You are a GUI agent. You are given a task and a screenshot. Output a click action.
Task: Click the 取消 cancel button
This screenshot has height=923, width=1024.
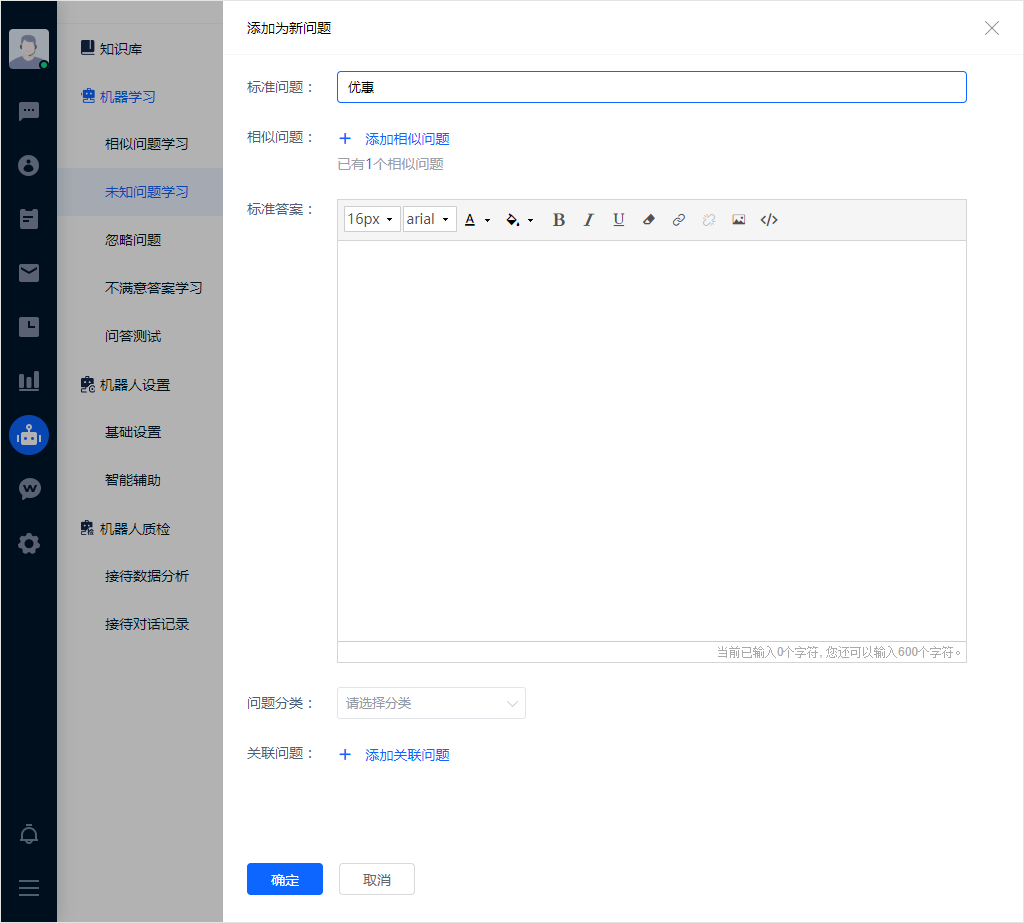point(377,879)
